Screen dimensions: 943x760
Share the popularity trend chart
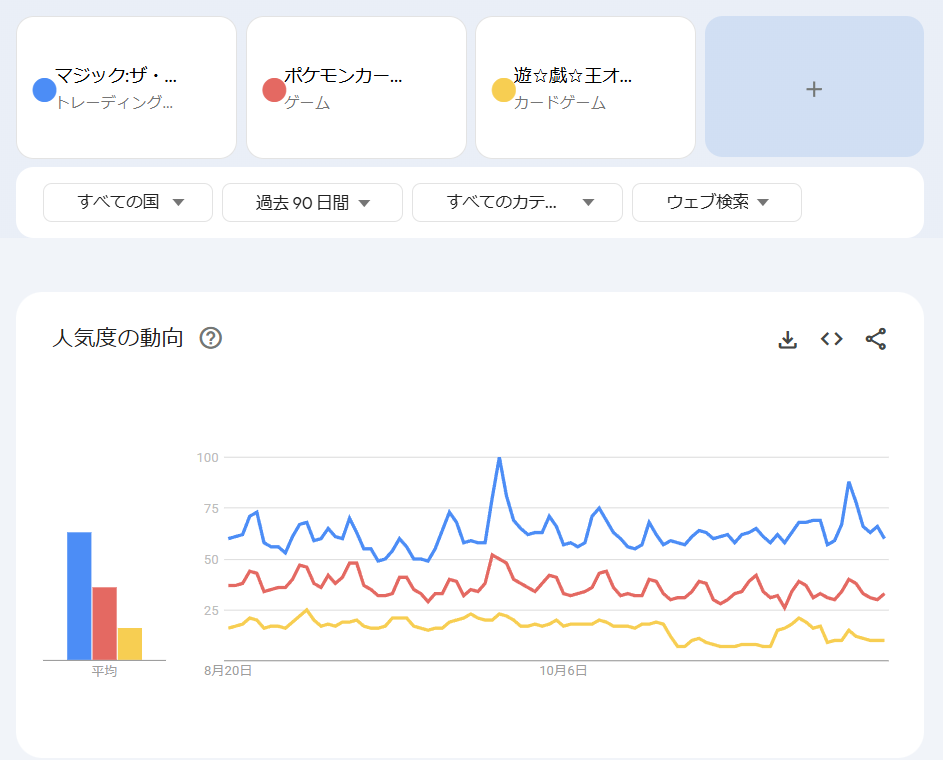pyautogui.click(x=875, y=339)
